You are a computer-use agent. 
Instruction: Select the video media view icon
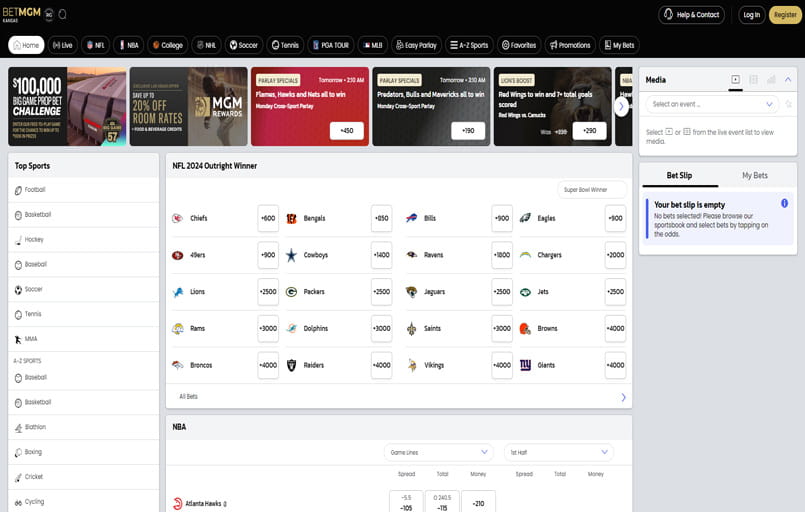click(x=735, y=79)
